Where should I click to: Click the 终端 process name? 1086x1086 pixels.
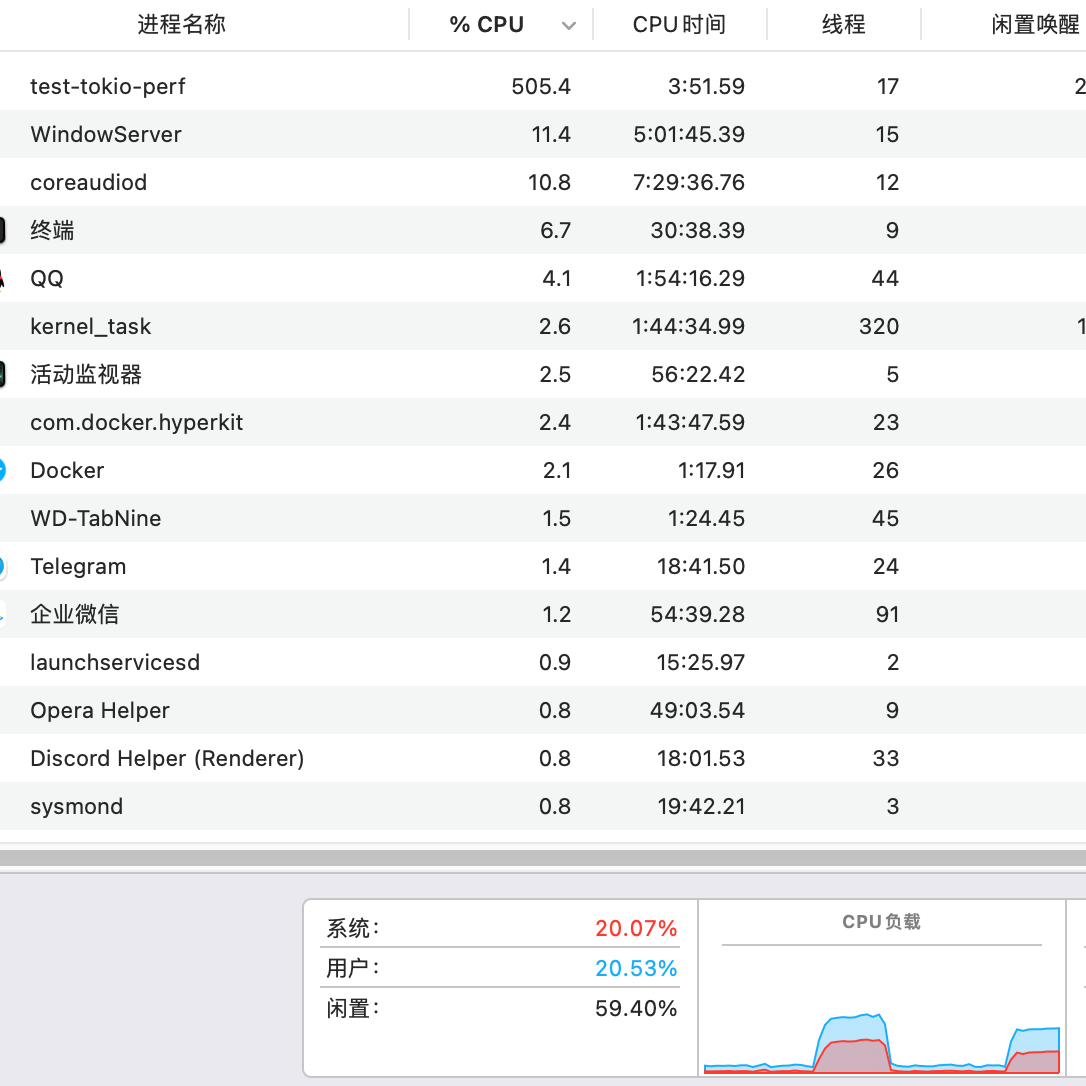point(52,230)
